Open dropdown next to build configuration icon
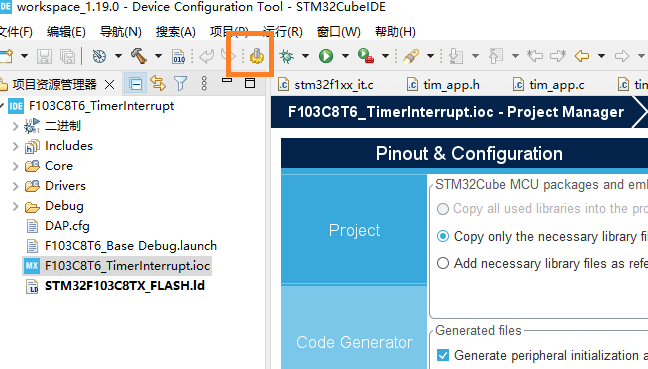 coord(118,56)
